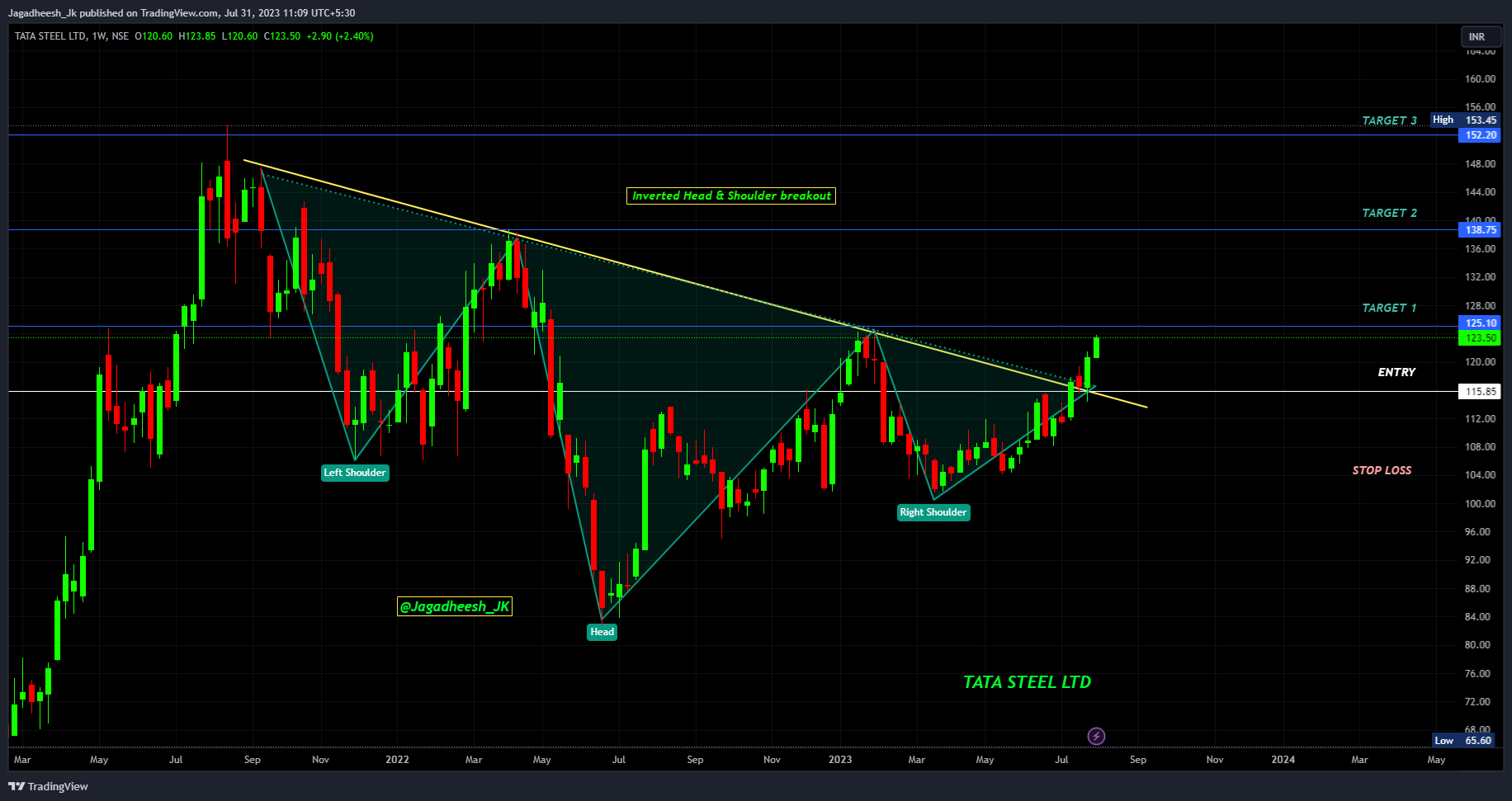Image resolution: width=1512 pixels, height=801 pixels.
Task: Click the 'TARGET 1' label
Action: tap(1389, 308)
